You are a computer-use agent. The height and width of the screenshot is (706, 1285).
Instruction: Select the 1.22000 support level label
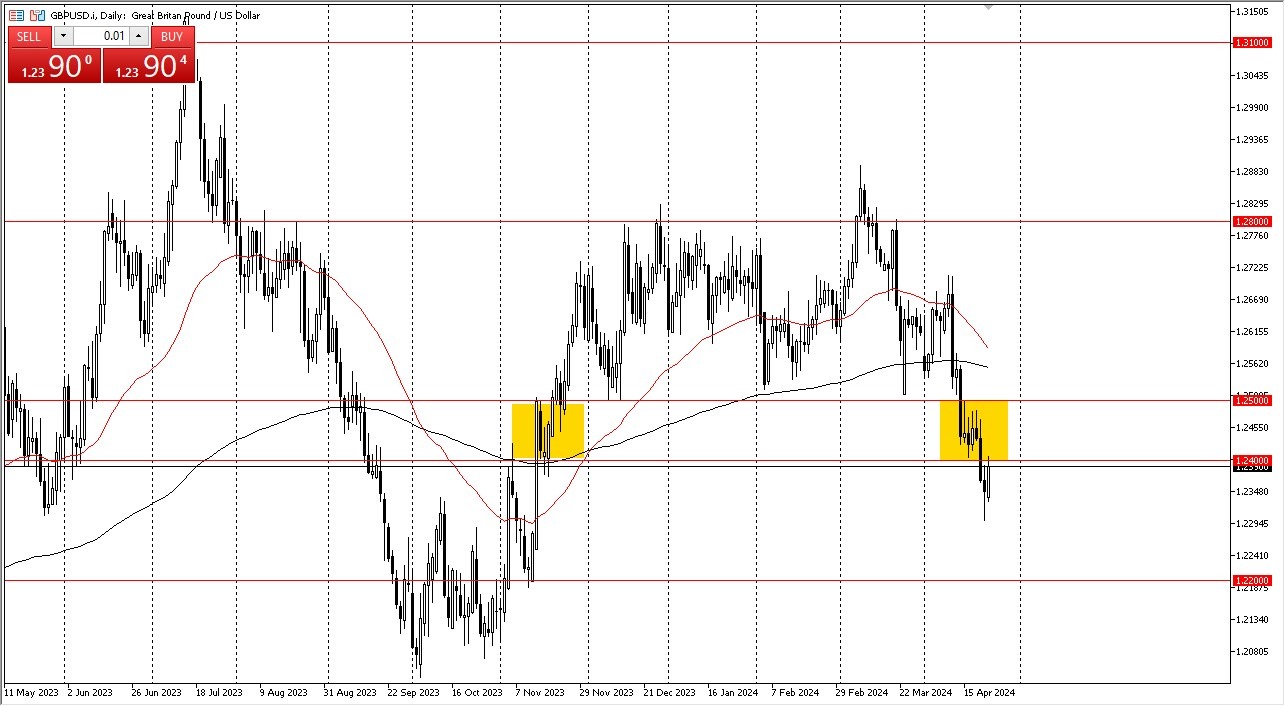point(1253,580)
